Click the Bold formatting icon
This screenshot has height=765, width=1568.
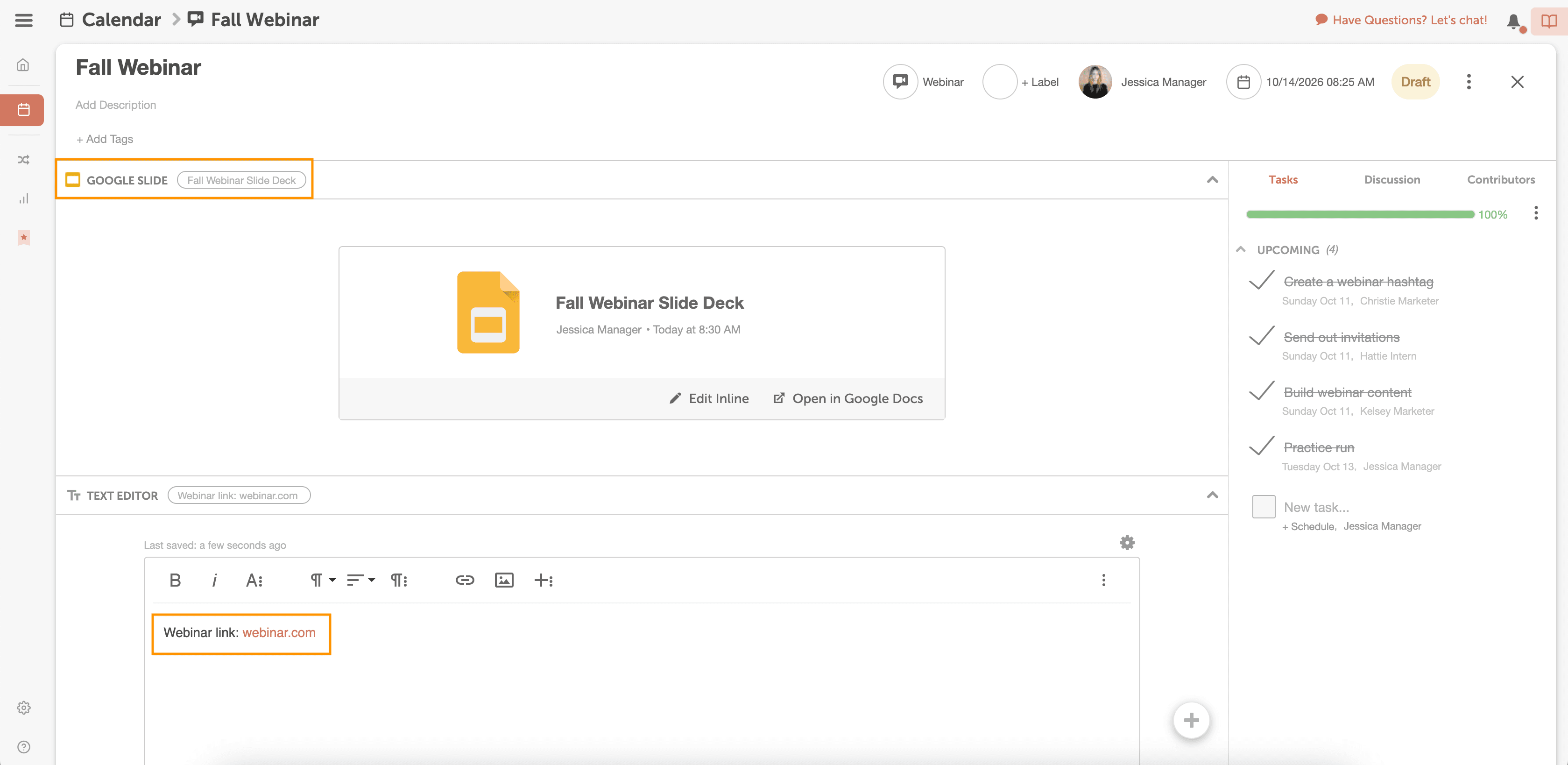[x=175, y=580]
